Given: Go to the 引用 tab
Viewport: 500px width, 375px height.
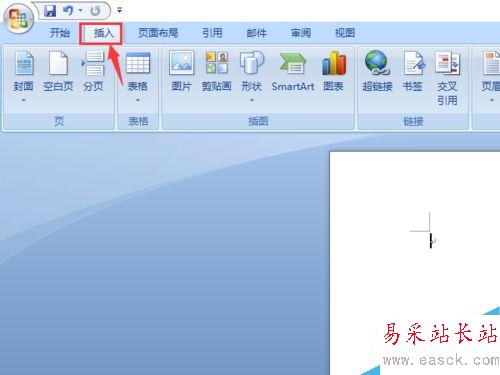Looking at the screenshot, I should pyautogui.click(x=212, y=33).
